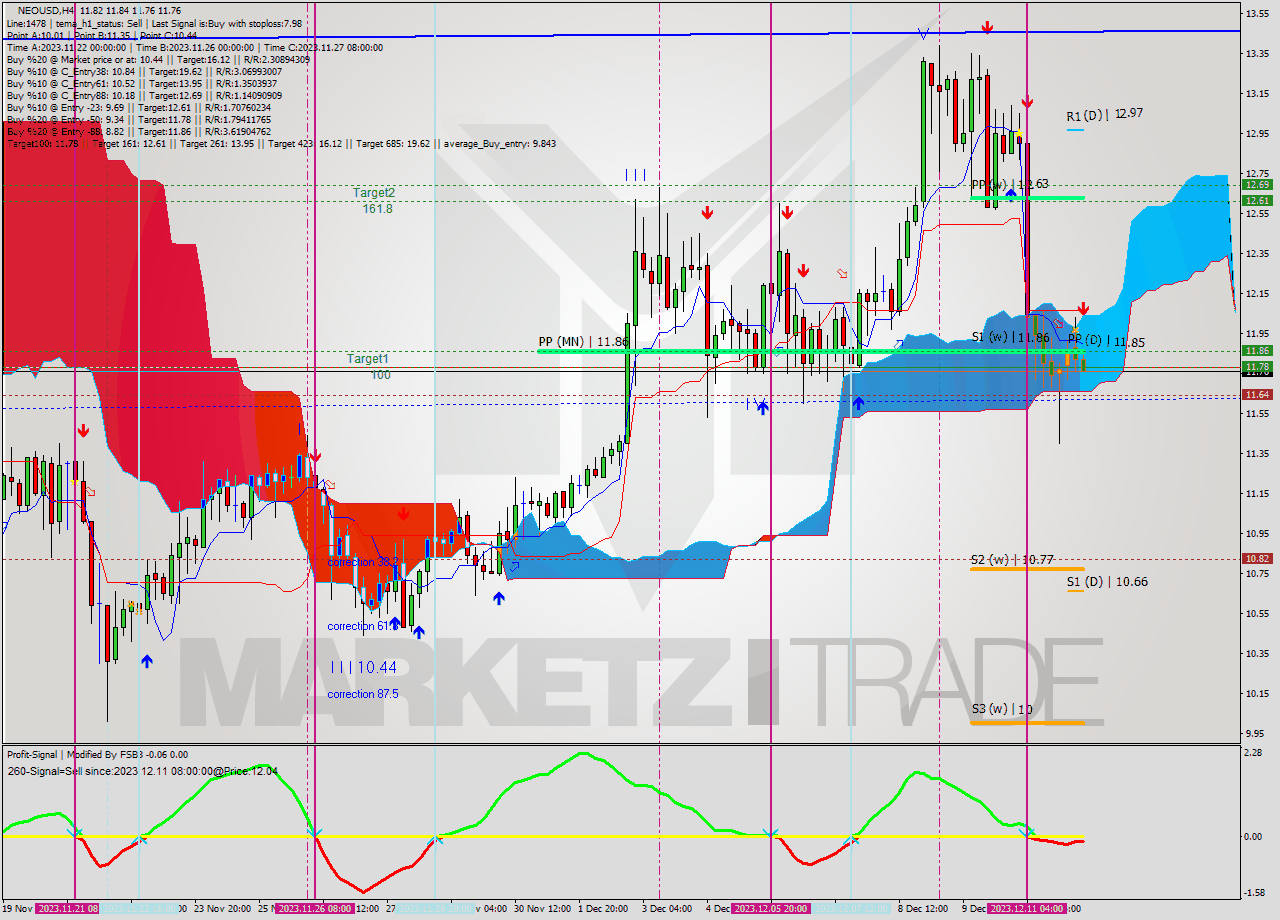Click the '19 Nov' time axis label

pos(18,909)
